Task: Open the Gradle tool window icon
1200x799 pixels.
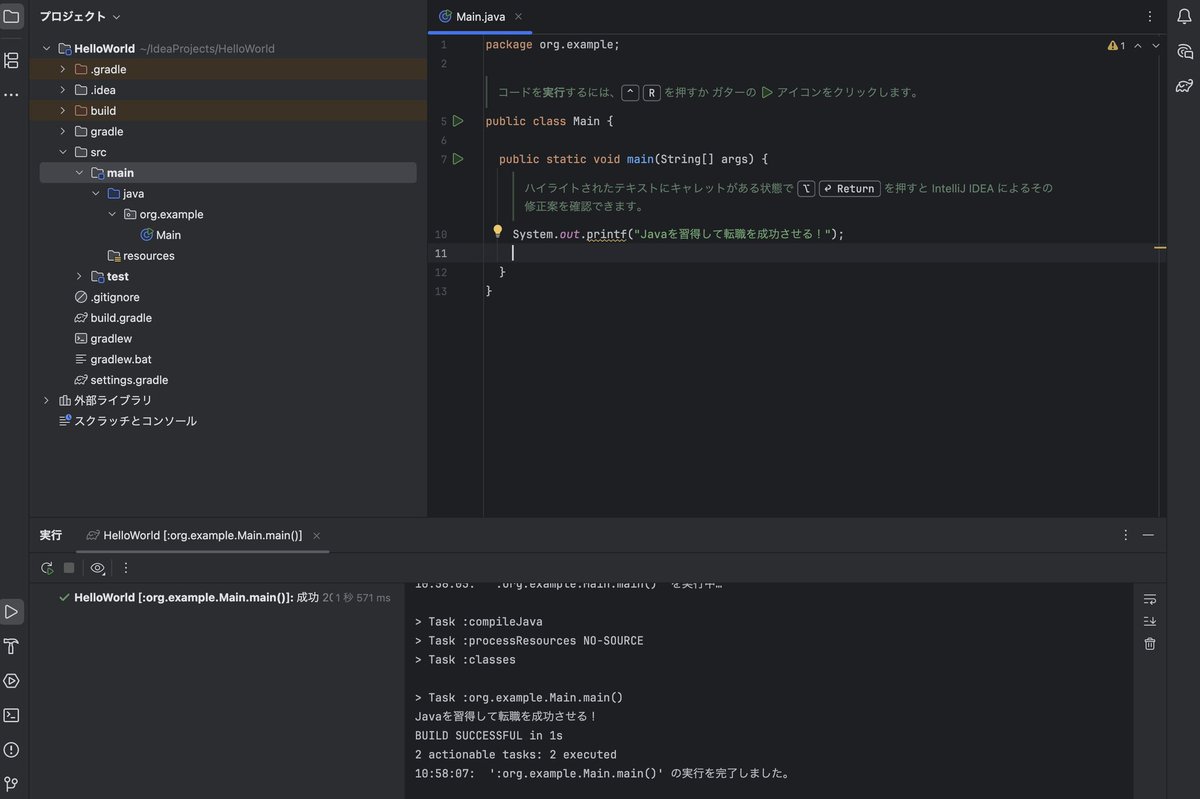Action: 1184,85
